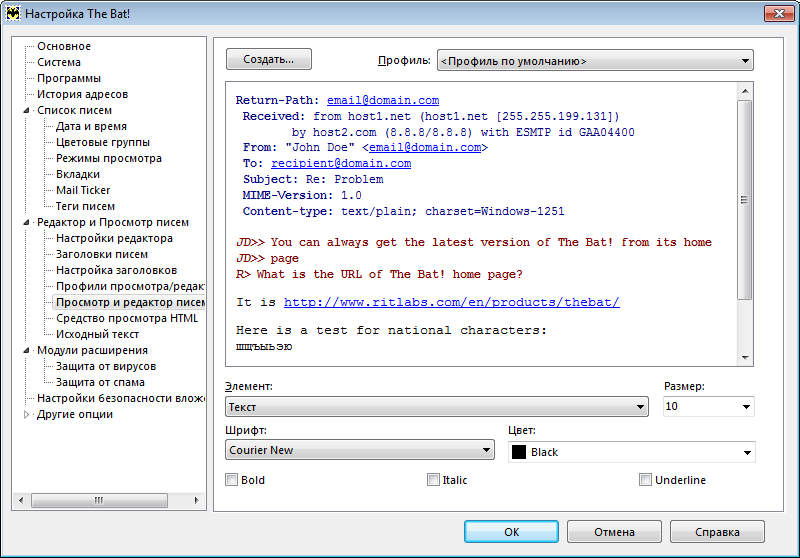Click the preview vertical scrollbar thumb
Screen dimensions: 800x558
[745, 200]
